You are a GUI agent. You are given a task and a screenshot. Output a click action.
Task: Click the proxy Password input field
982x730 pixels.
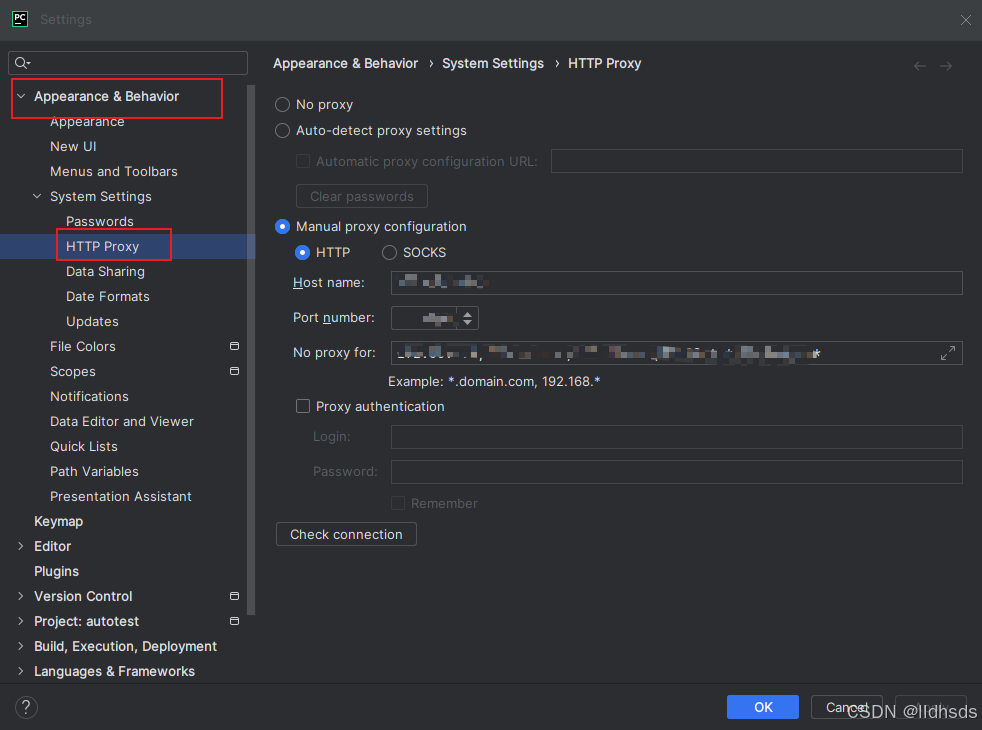(676, 472)
